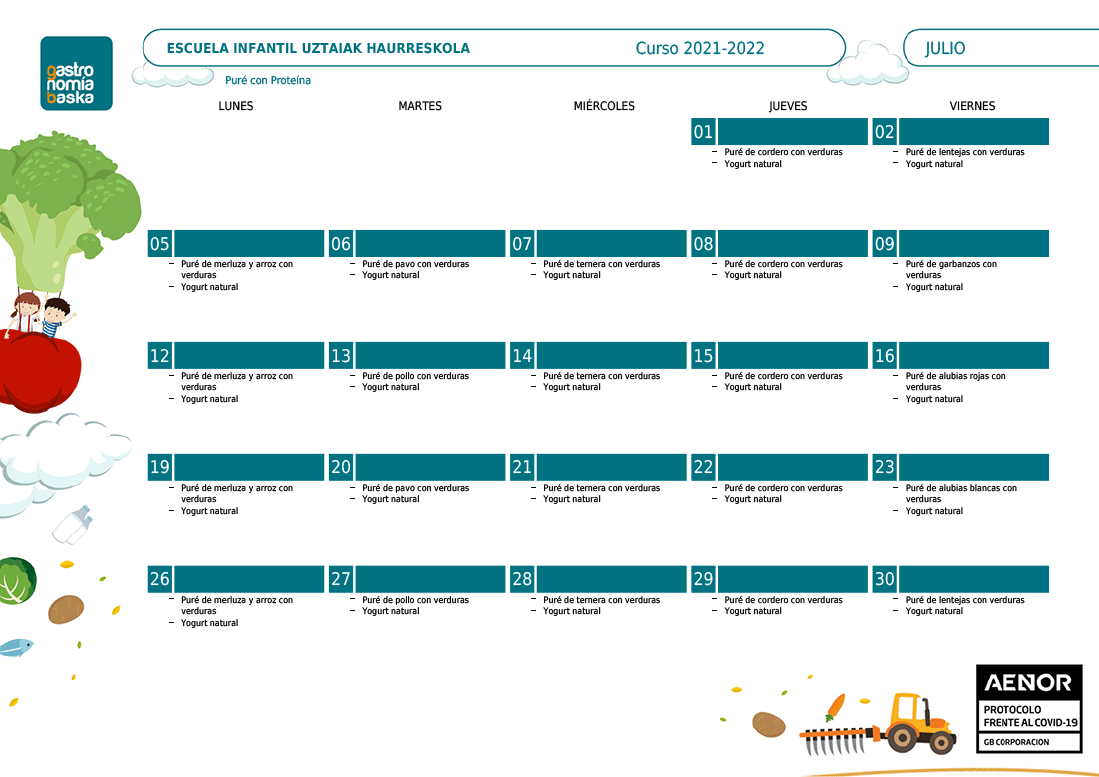Viewport: 1099px width, 777px height.
Task: Click the Escuela Infantil Uztaiak Haurreskola title
Action: [318, 48]
